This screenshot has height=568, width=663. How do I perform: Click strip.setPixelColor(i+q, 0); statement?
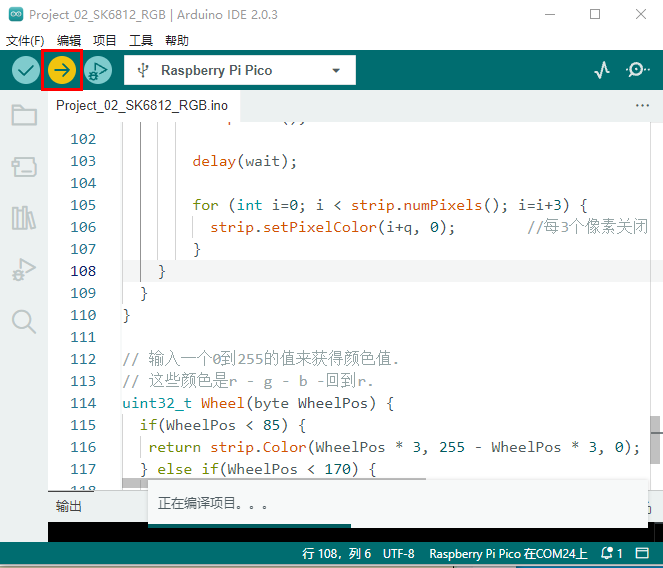332,227
